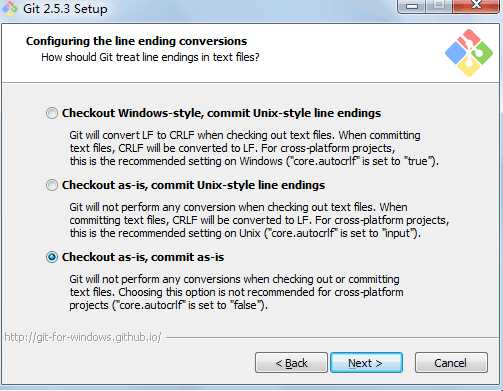Abort installation with the Cancel button
The image size is (503, 391).
click(451, 363)
